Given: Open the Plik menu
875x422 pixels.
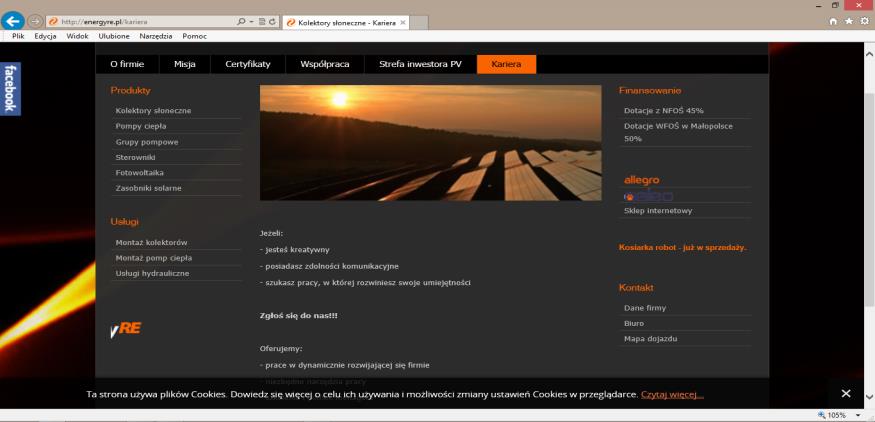Looking at the screenshot, I should tap(18, 36).
